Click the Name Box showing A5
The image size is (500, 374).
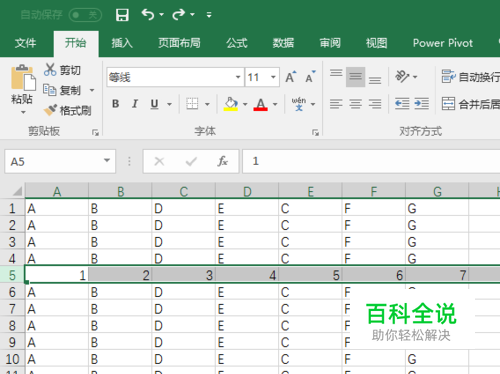click(x=53, y=162)
